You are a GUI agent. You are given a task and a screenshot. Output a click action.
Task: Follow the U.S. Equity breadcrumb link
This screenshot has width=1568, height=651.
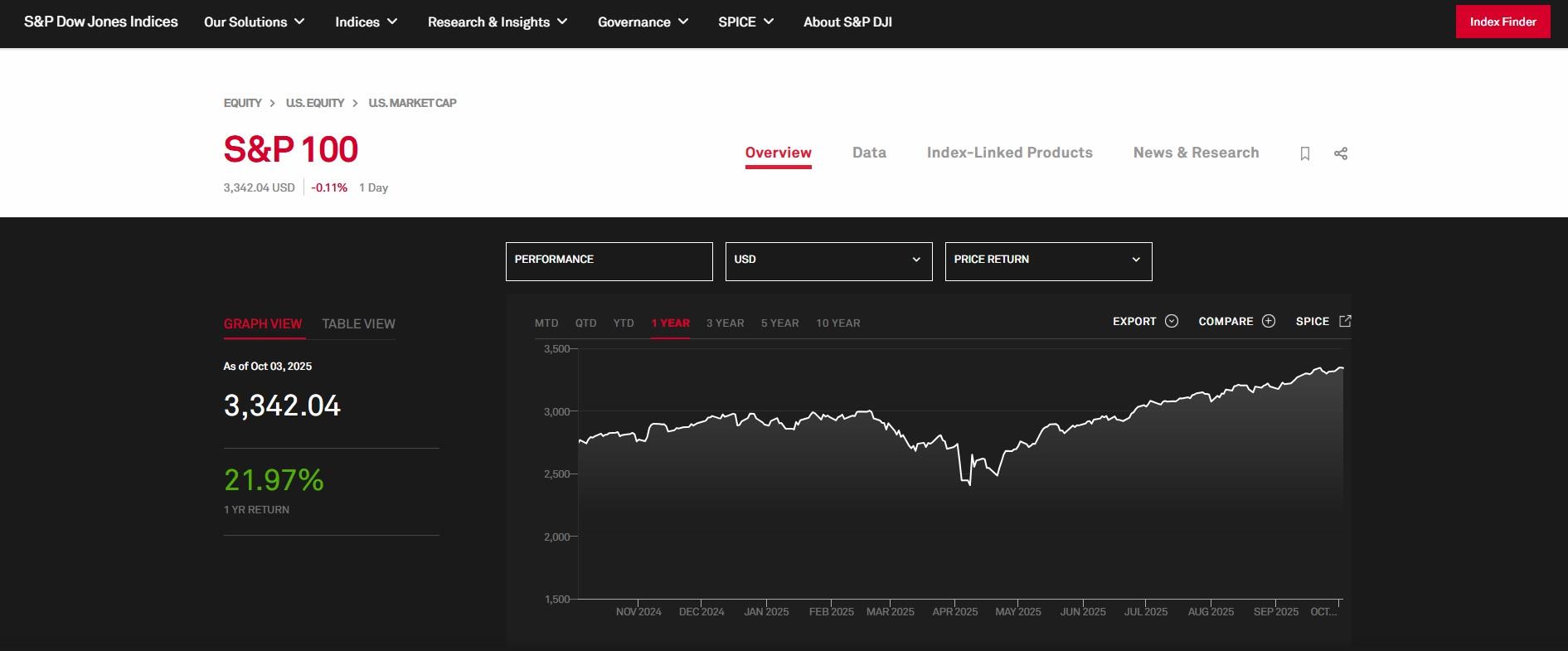point(314,103)
